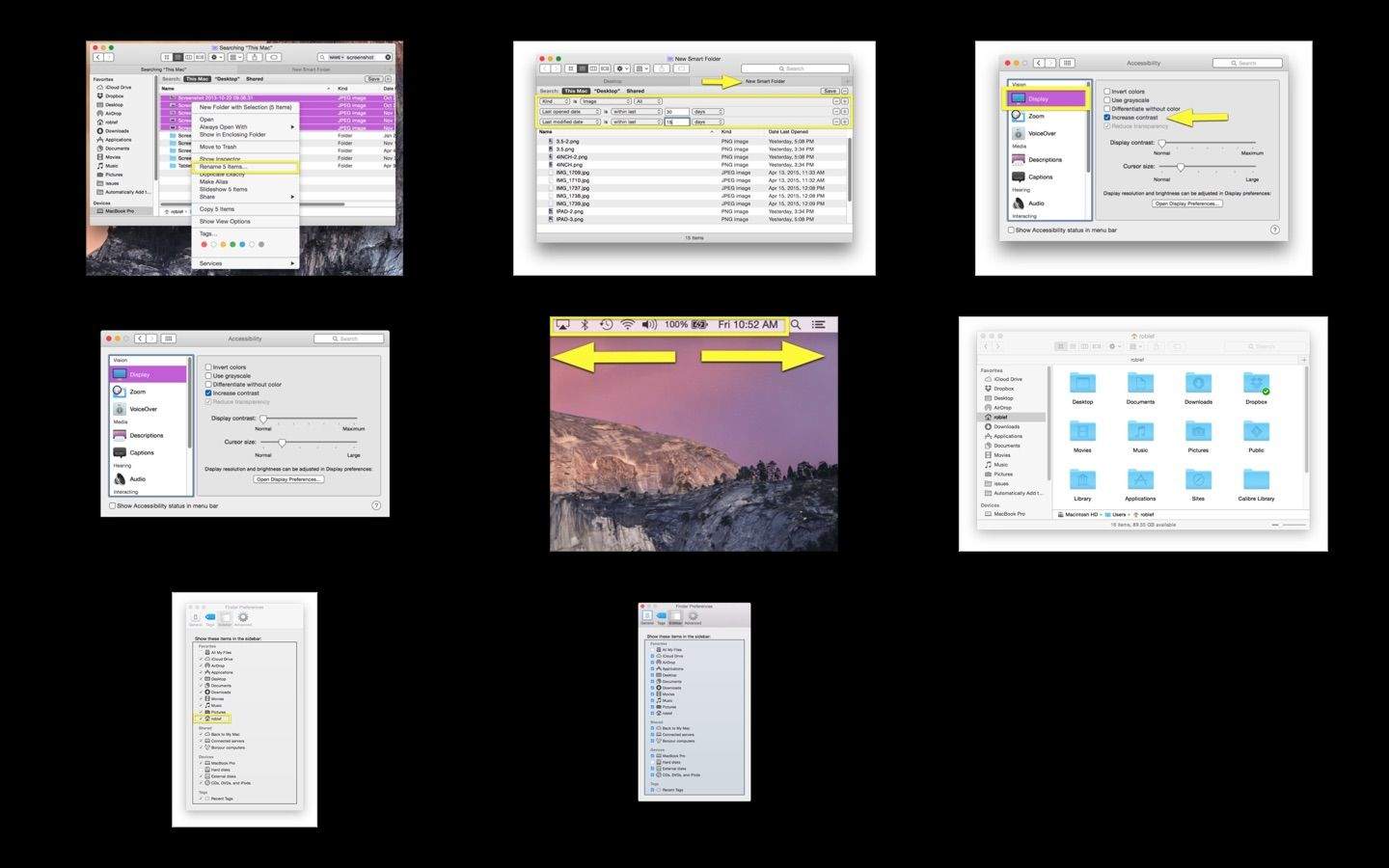Expand the Last opened date criteria dropdown
Screen dimensions: 1389x868
pyautogui.click(x=570, y=112)
